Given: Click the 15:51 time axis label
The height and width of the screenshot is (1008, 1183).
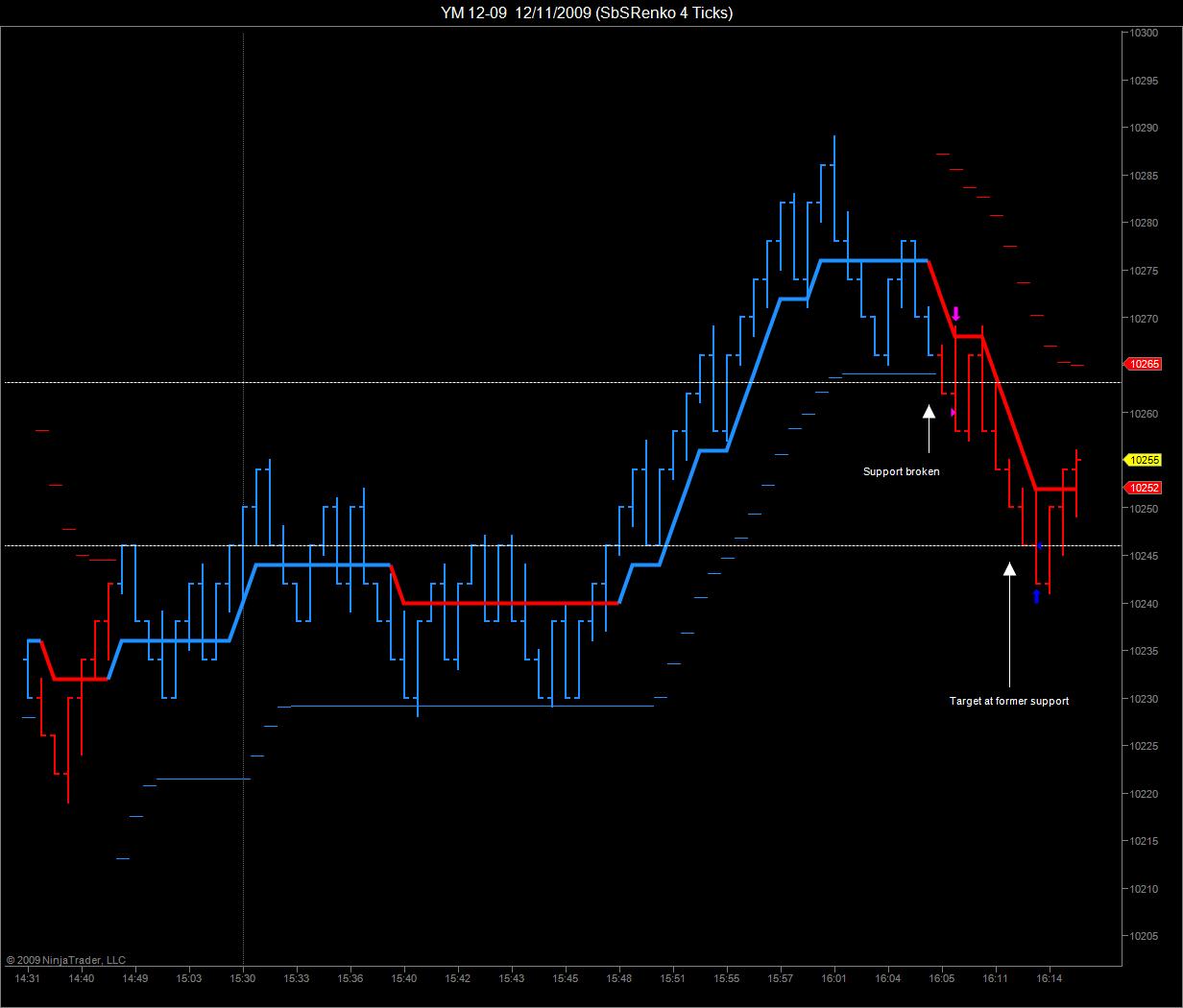Looking at the screenshot, I should [x=673, y=978].
